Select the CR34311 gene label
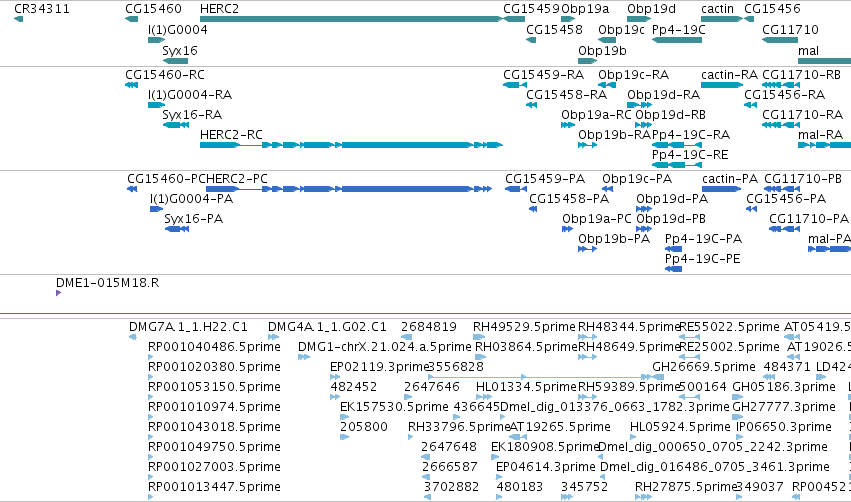 42,9
